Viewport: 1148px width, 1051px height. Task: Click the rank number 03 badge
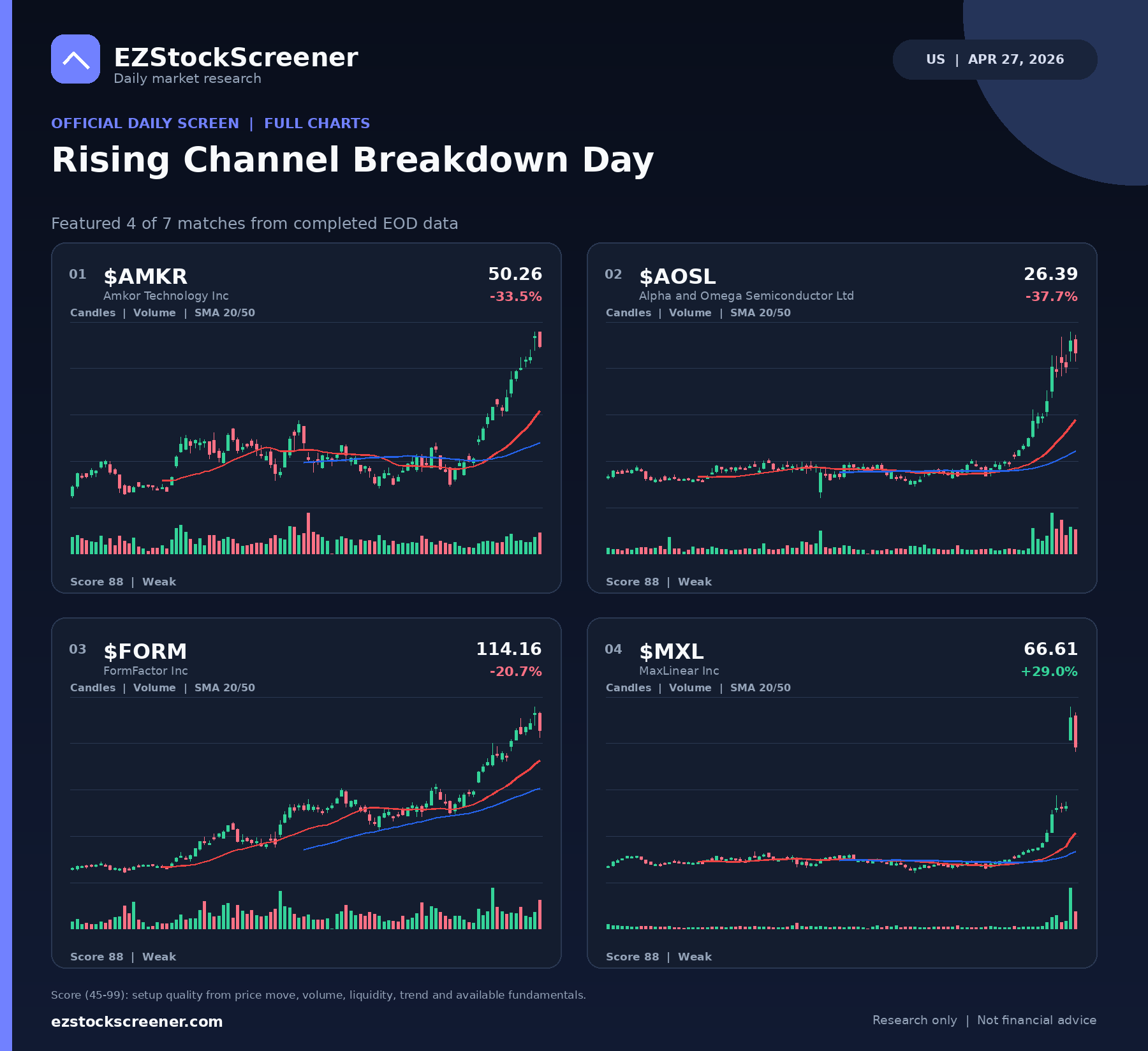tap(78, 649)
